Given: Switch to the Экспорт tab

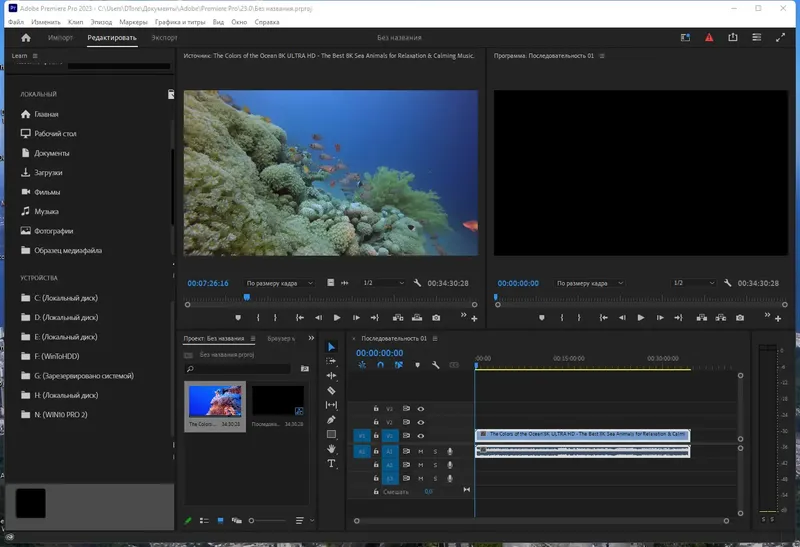Looking at the screenshot, I should pyautogui.click(x=164, y=38).
